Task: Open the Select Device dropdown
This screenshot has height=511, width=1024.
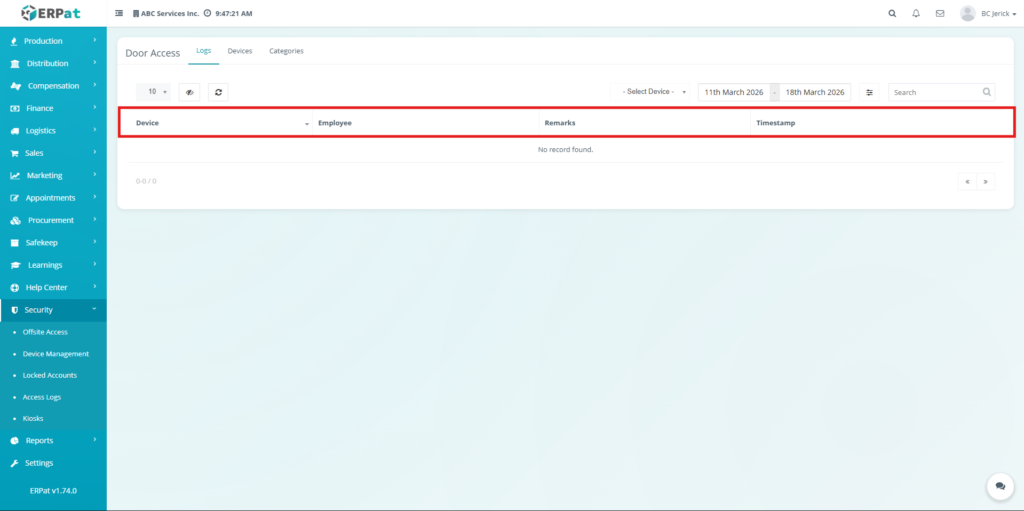Action: tap(654, 92)
